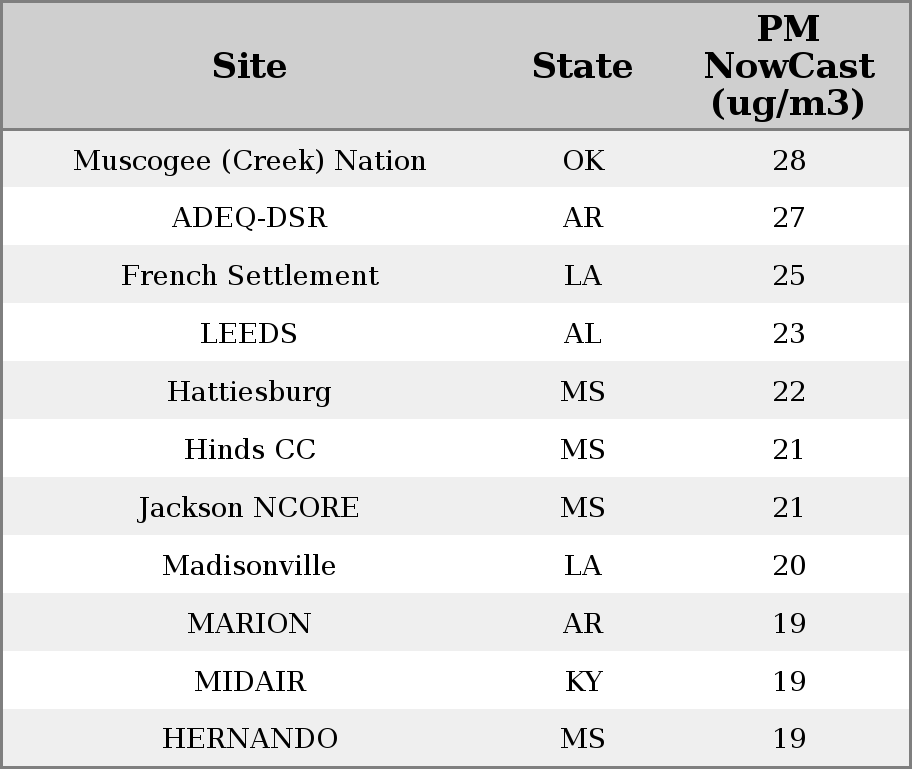Select the ADEQ-DSR site cell
The width and height of the screenshot is (912, 769).
click(x=249, y=218)
